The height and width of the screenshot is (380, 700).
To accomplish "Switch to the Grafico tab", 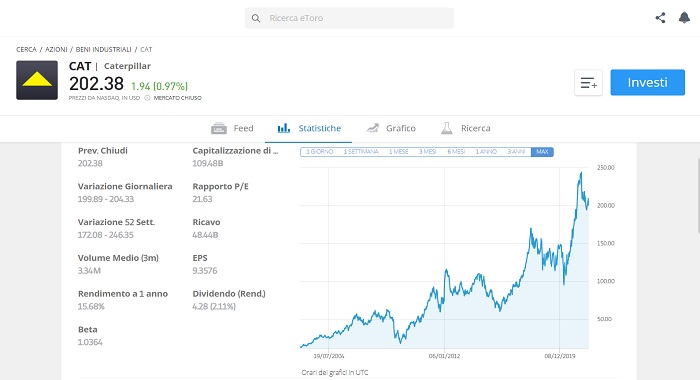I will pyautogui.click(x=391, y=129).
